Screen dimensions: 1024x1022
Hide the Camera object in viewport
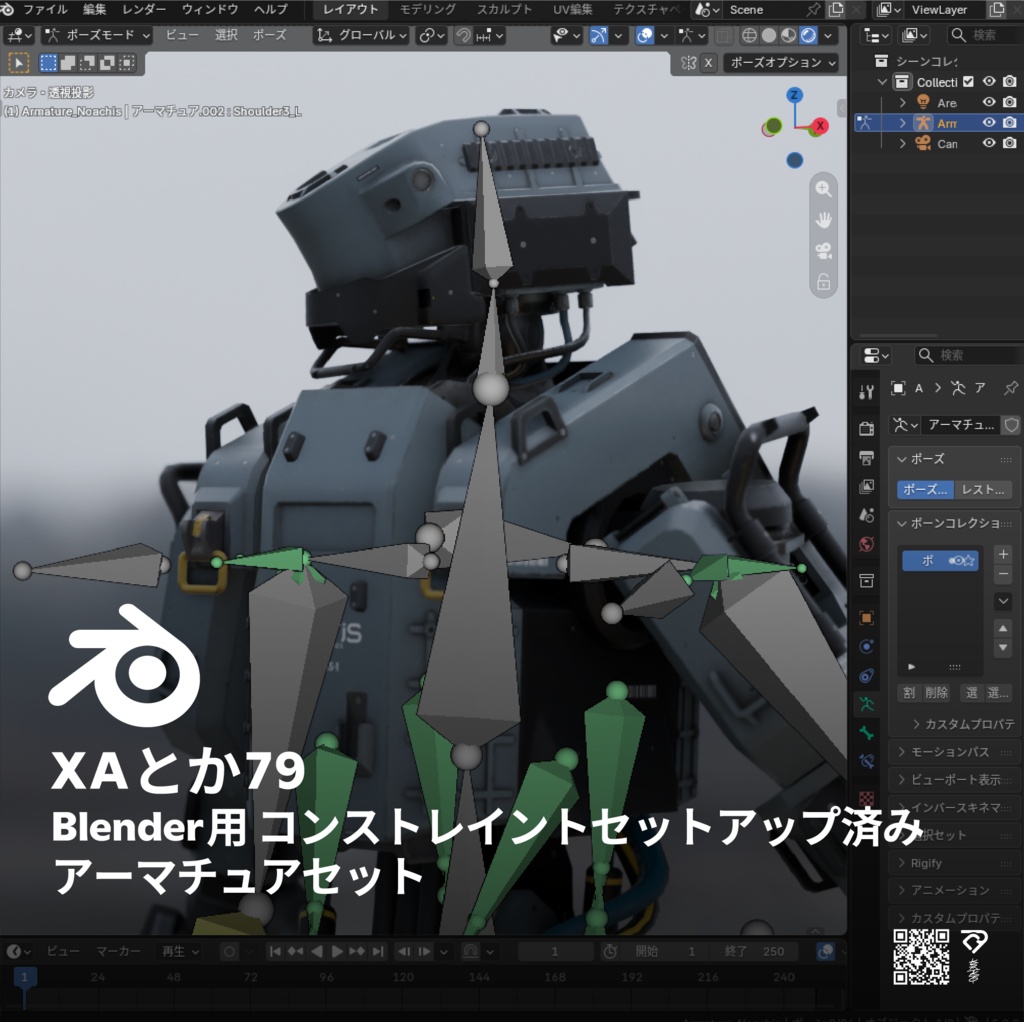989,143
